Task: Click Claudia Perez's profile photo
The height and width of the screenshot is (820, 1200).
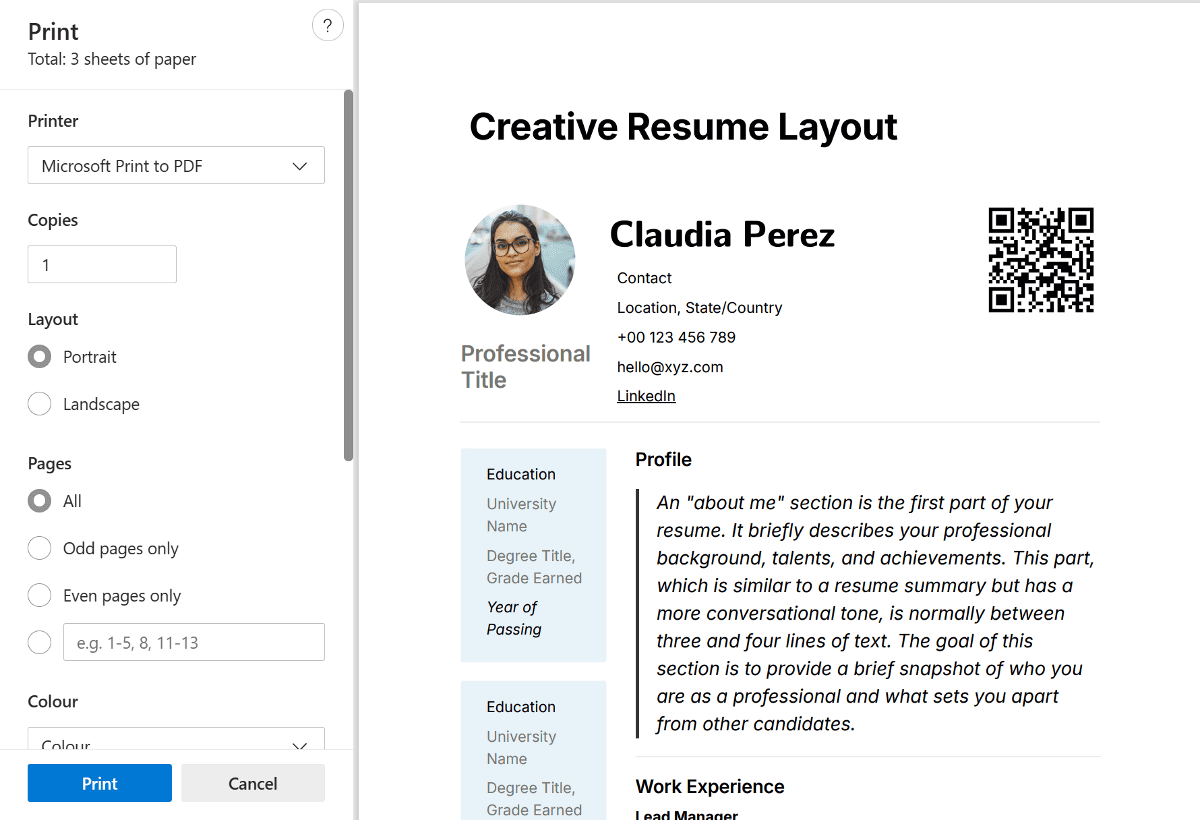Action: [520, 260]
